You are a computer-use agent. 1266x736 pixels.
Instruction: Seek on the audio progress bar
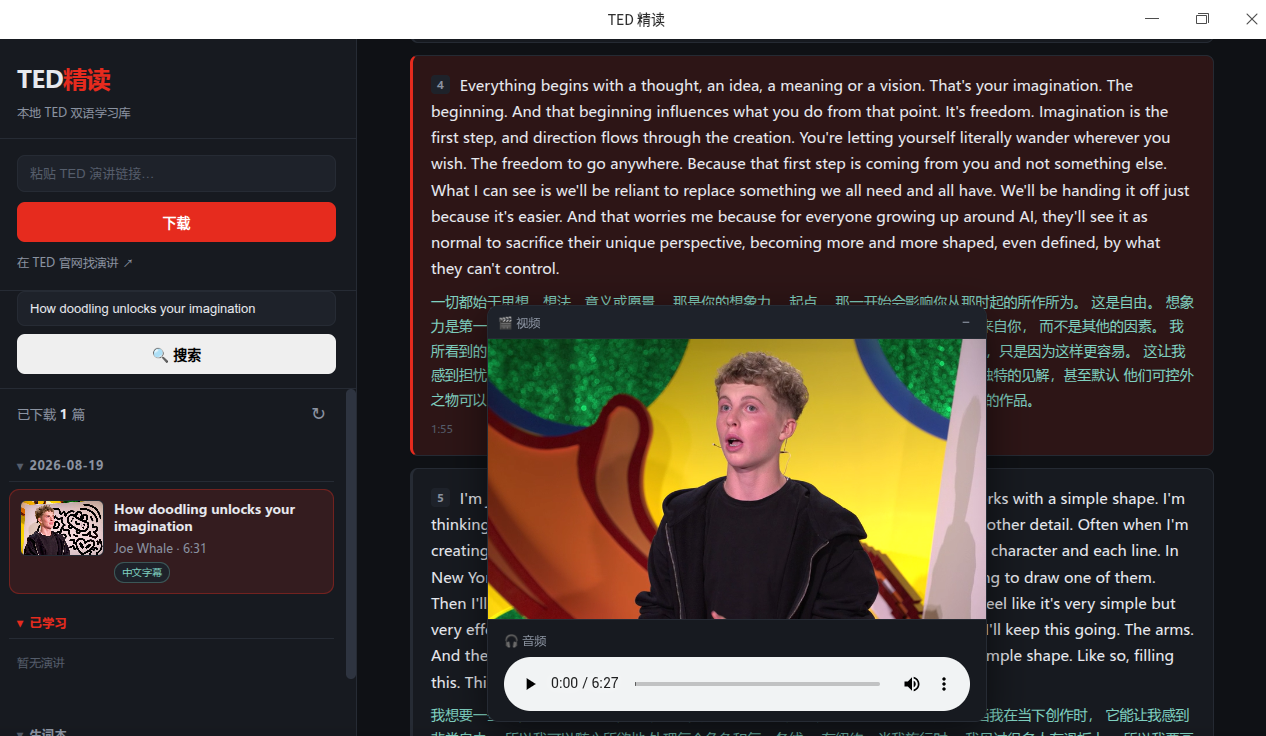757,684
